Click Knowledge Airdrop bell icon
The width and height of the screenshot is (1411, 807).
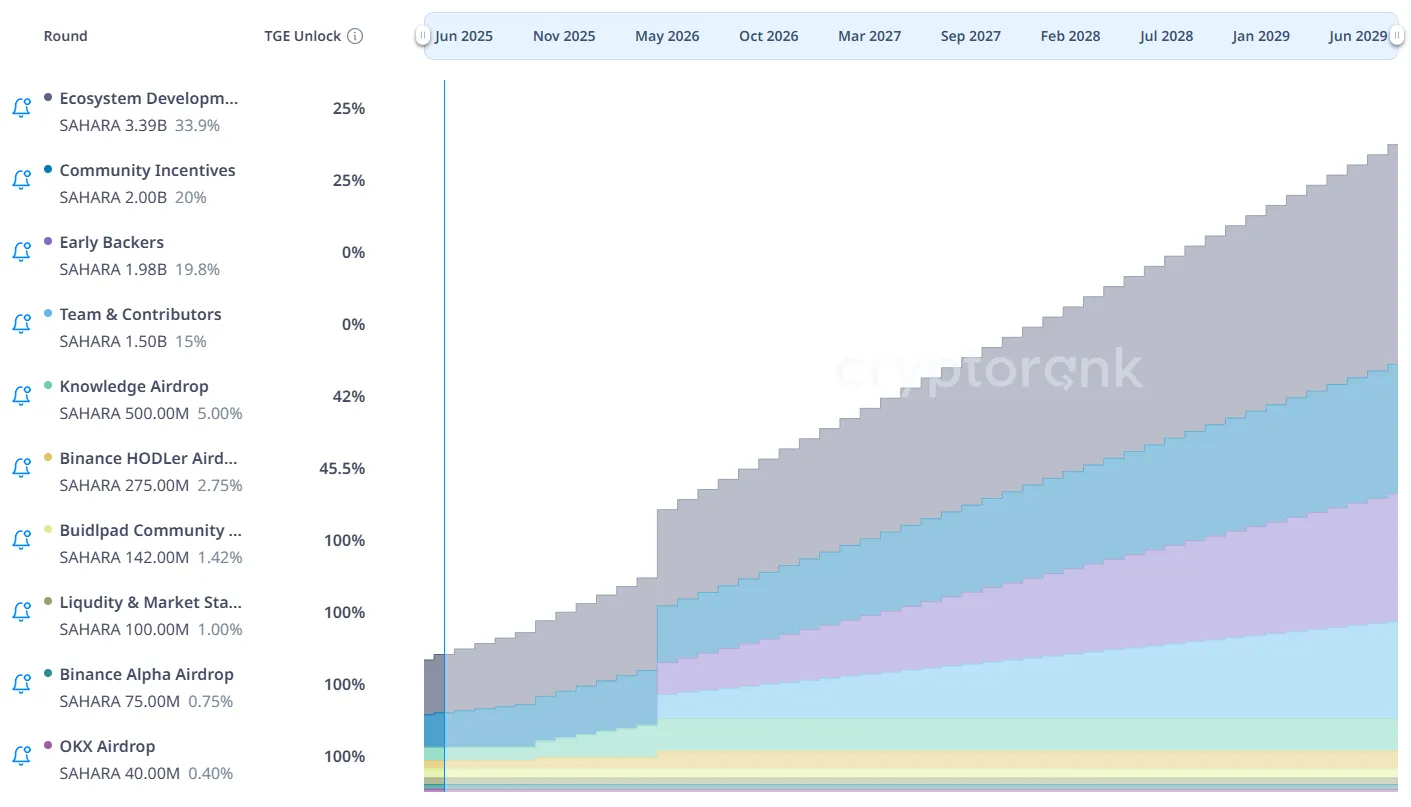pyautogui.click(x=21, y=396)
